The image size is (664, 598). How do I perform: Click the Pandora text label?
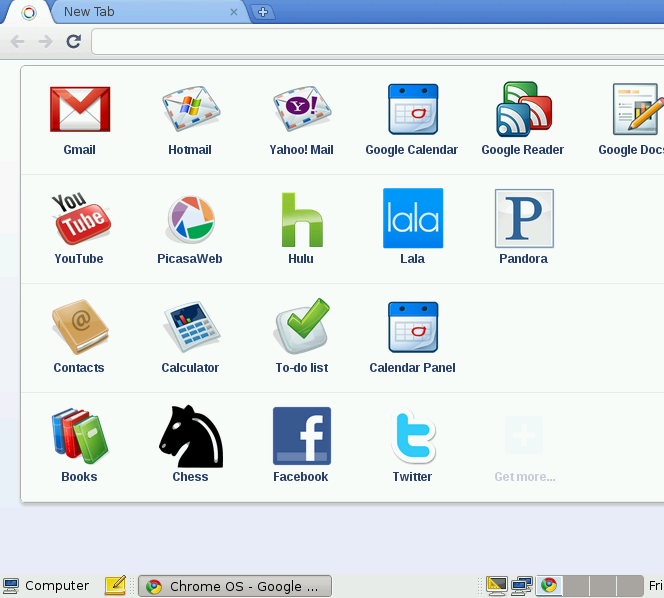point(523,259)
